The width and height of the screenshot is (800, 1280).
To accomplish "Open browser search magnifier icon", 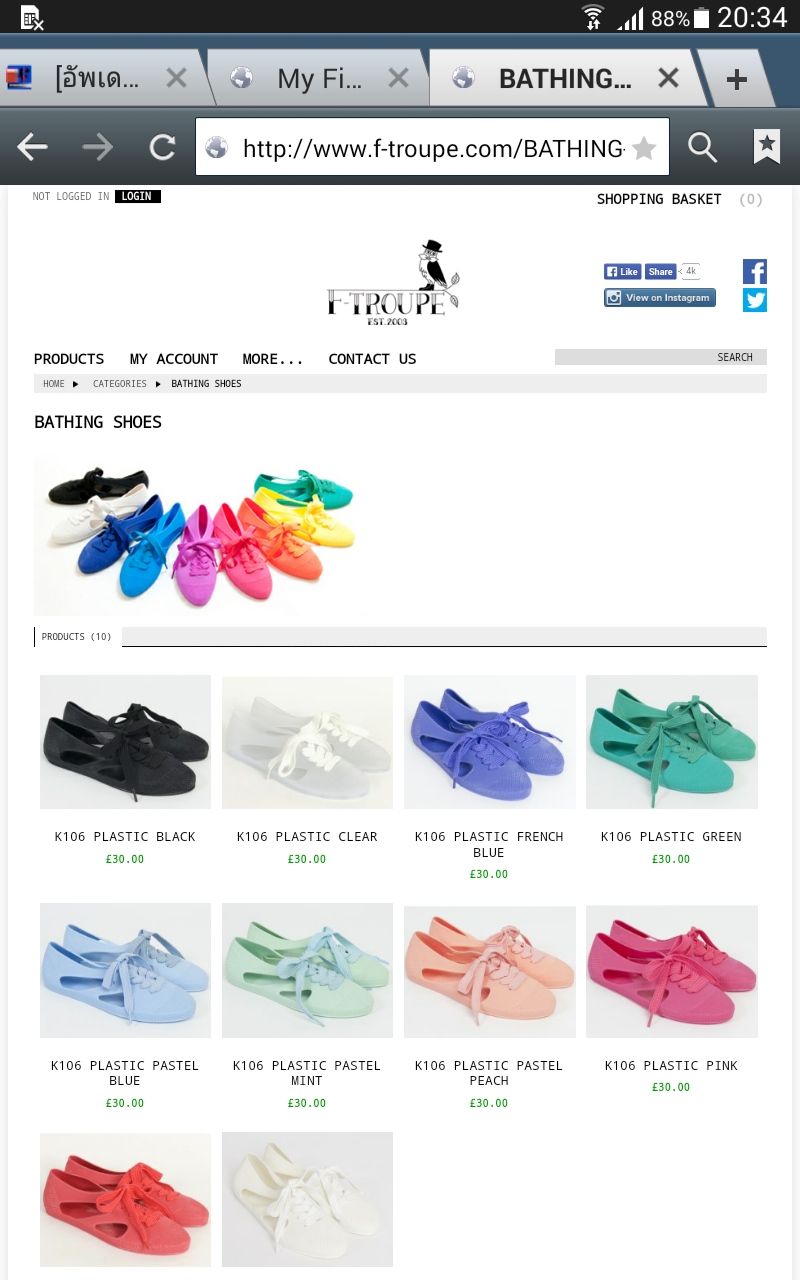I will (x=703, y=148).
